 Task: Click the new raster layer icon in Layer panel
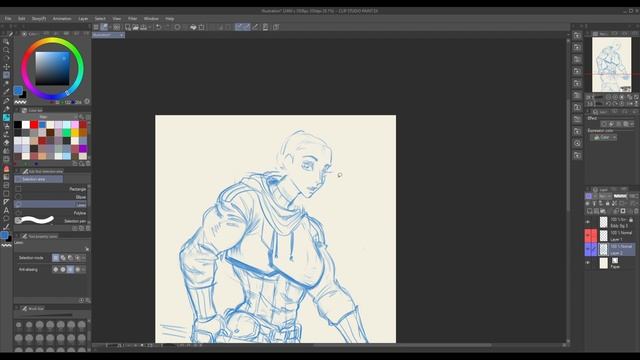(x=589, y=211)
